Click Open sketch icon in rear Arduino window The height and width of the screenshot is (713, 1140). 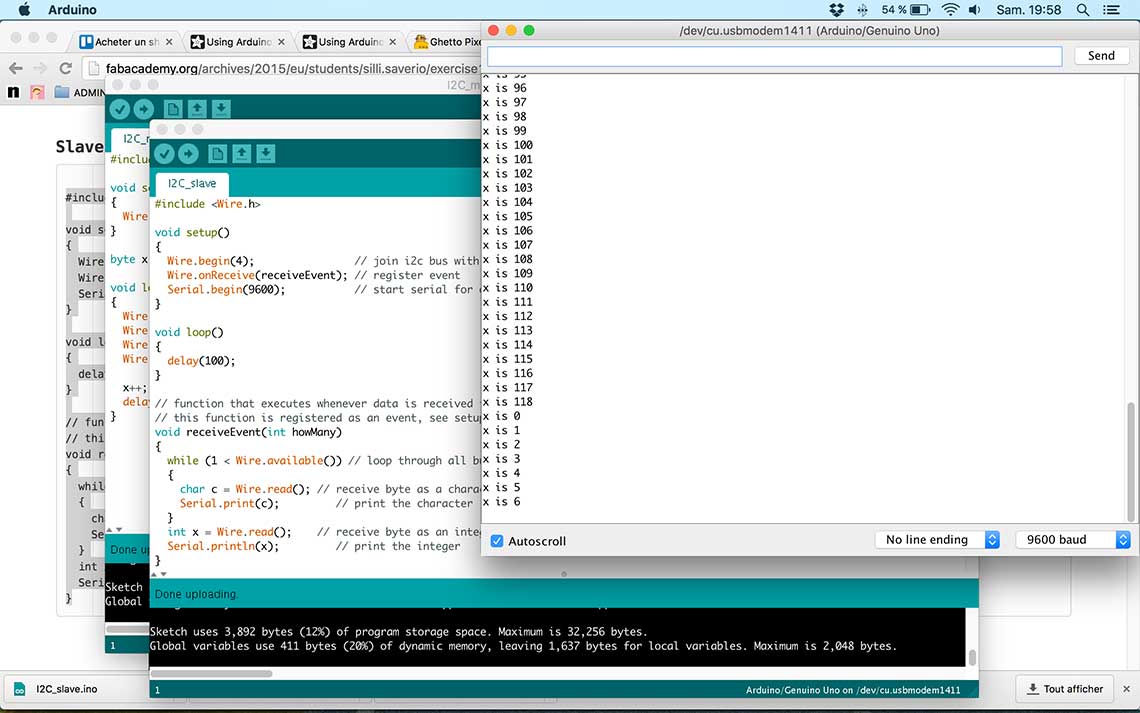[x=197, y=109]
